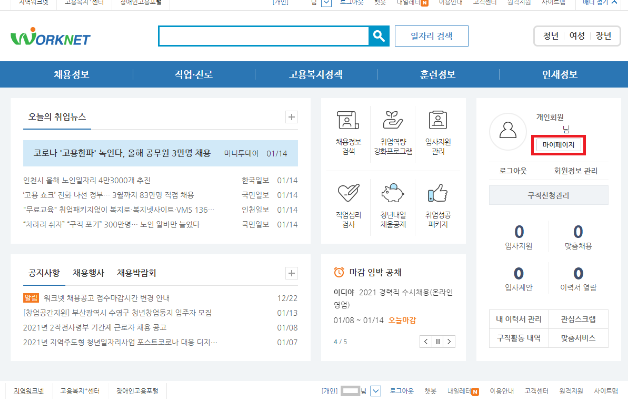This screenshot has height=399, width=628.
Task: Click the profile avatar icon
Action: [x=508, y=131]
